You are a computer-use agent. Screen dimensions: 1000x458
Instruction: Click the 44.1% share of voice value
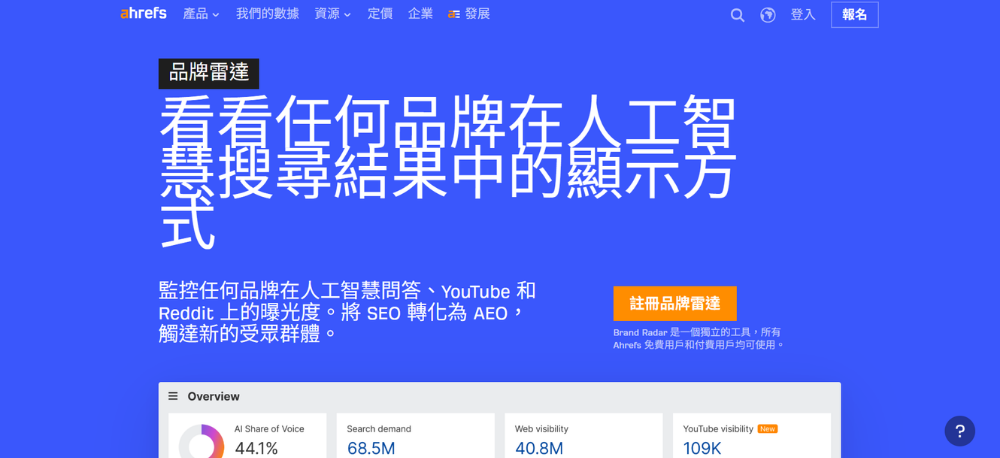point(256,448)
